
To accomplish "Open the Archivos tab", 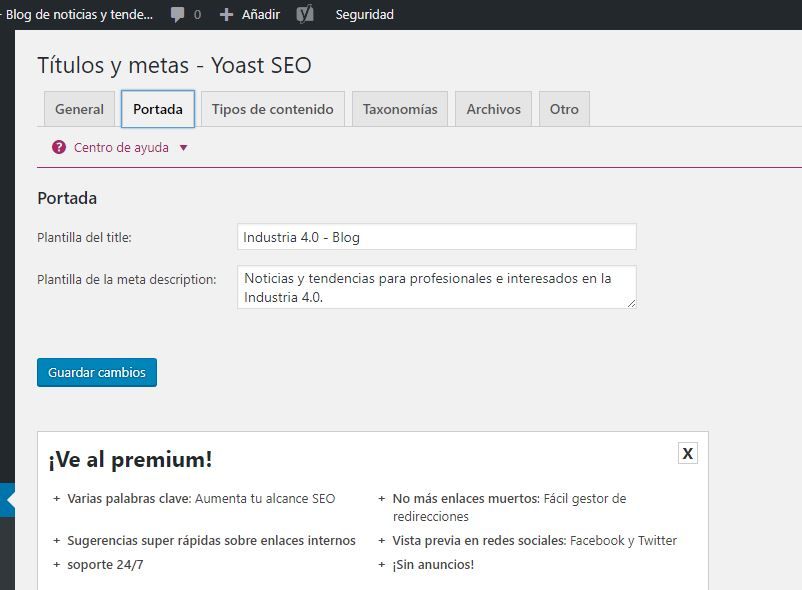I will tap(494, 109).
